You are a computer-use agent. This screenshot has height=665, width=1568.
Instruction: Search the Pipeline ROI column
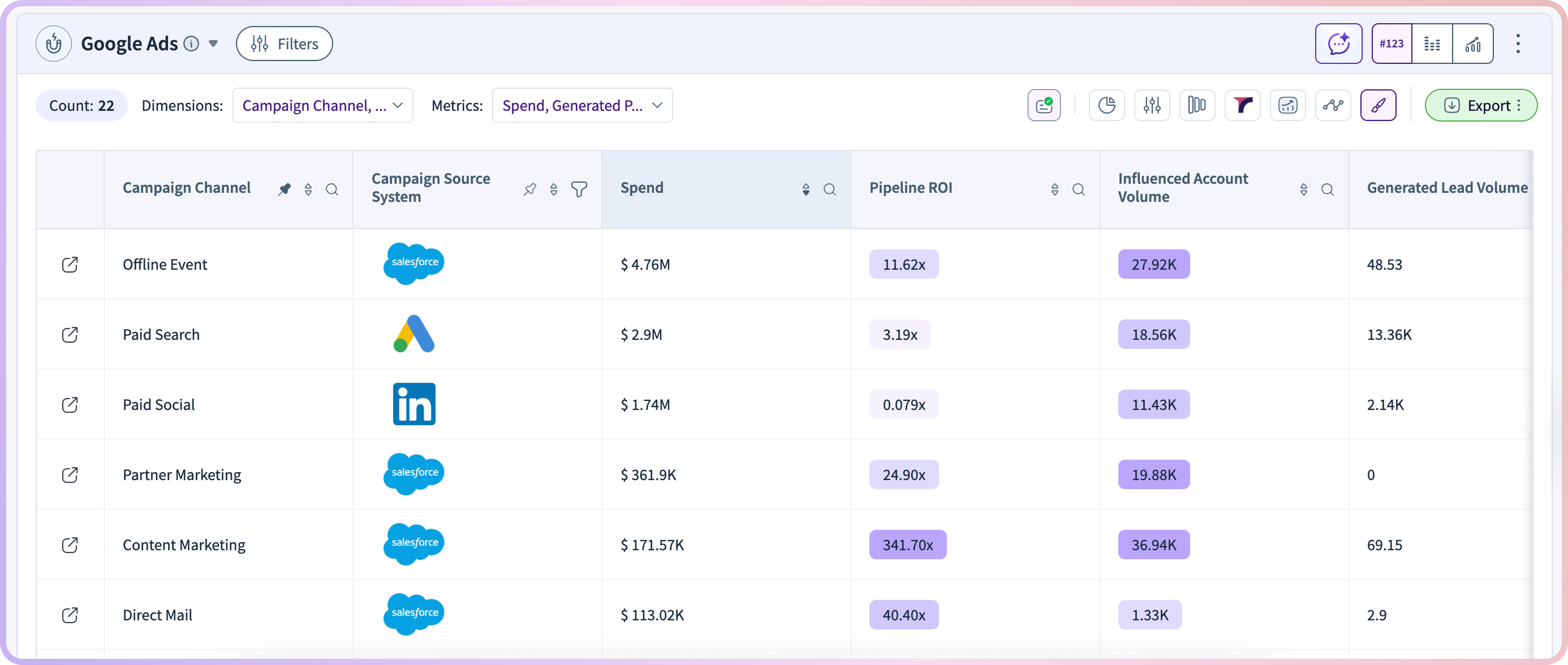tap(1078, 190)
